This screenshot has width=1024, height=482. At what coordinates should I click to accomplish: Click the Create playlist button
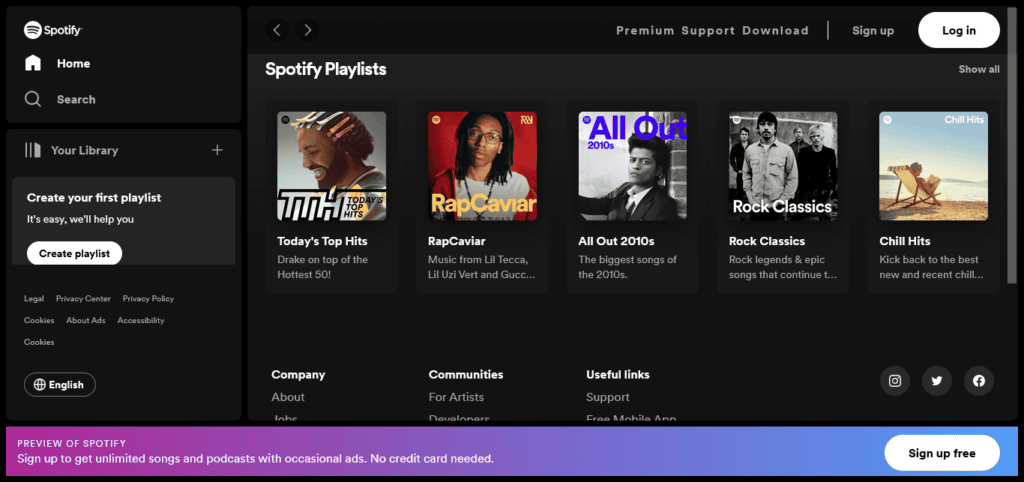(x=74, y=254)
